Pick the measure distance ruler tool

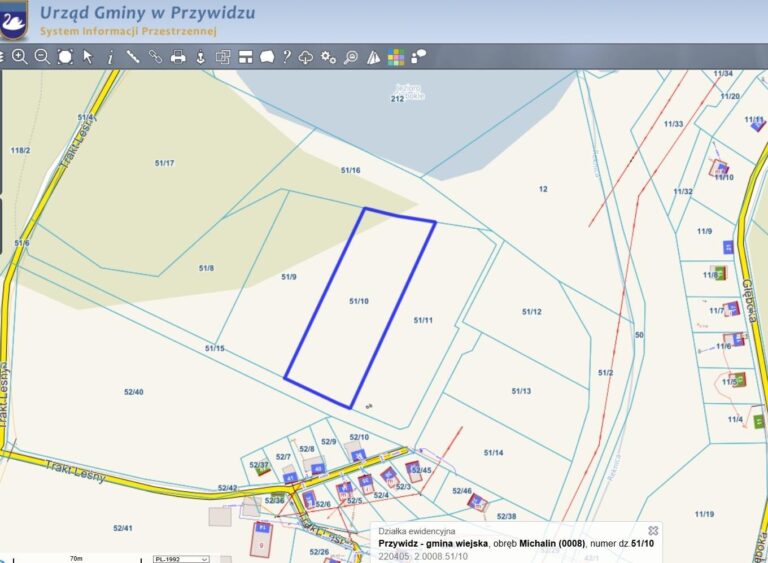[133, 57]
